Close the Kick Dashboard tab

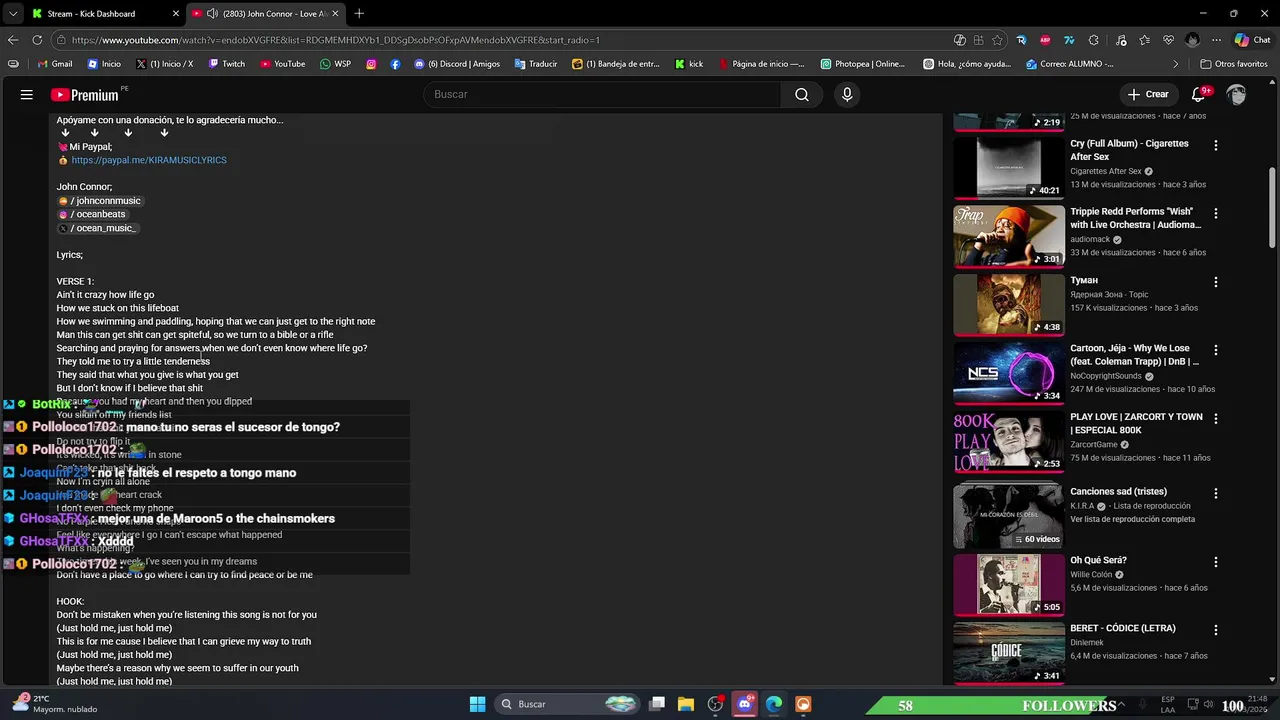(177, 13)
